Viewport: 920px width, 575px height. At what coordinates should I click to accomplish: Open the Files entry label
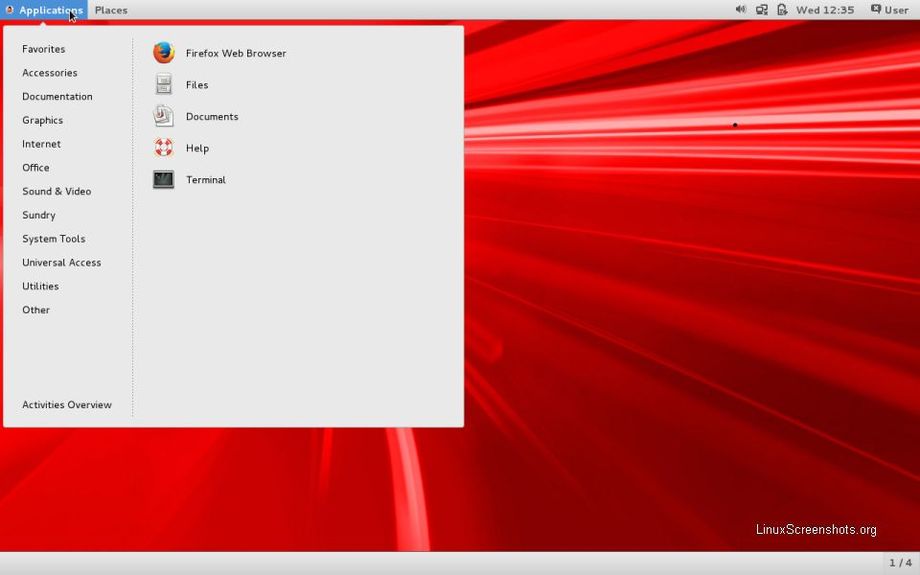pos(197,85)
